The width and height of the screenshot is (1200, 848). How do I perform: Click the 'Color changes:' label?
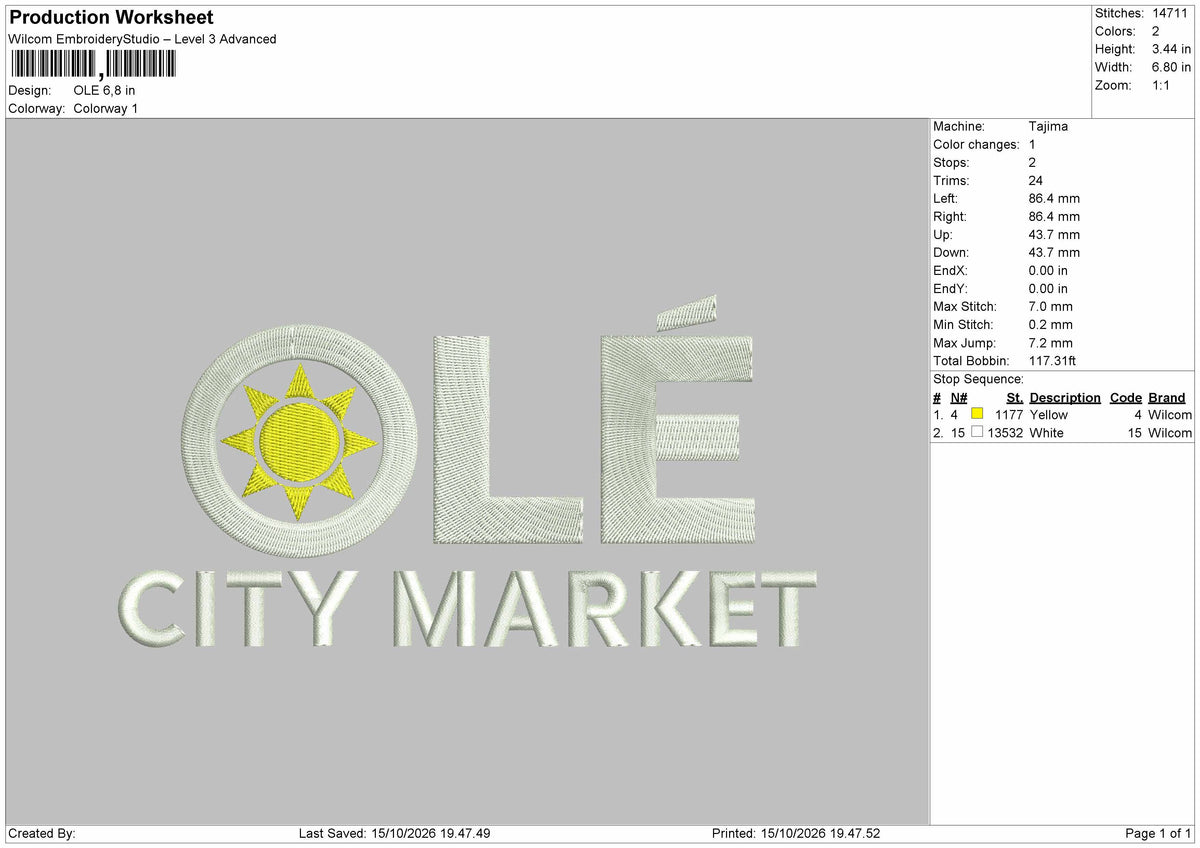pos(976,144)
